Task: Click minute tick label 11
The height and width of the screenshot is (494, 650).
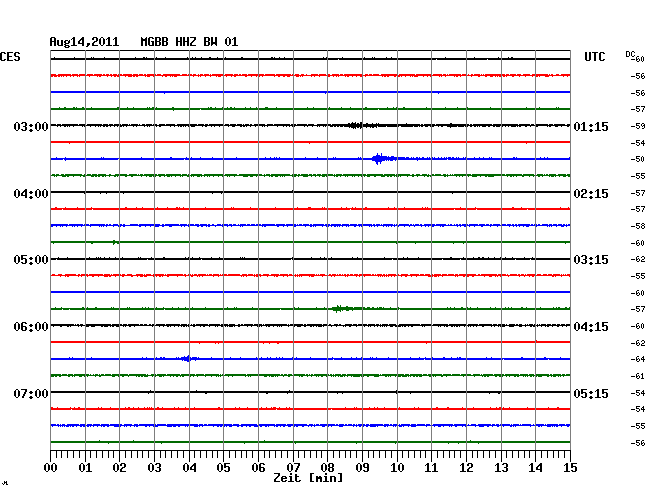Action: [432, 468]
